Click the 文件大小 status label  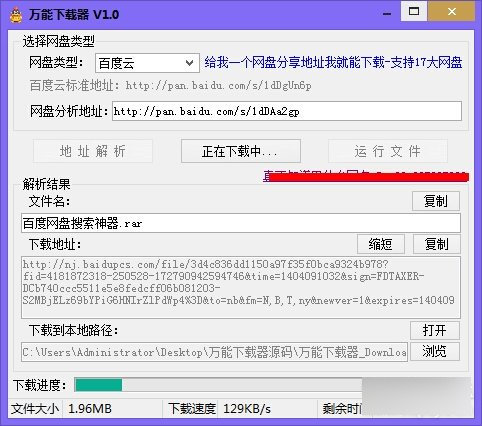[x=35, y=409]
